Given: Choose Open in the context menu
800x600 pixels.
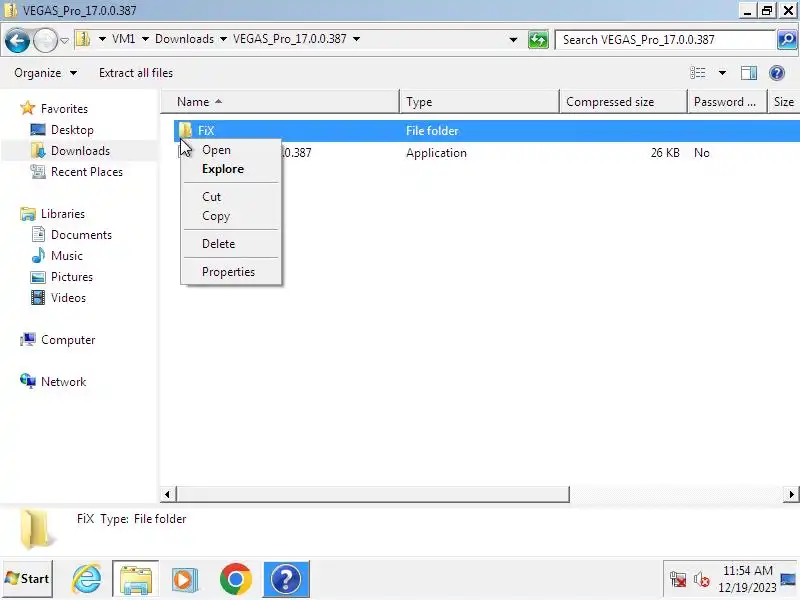Looking at the screenshot, I should [231, 150].
